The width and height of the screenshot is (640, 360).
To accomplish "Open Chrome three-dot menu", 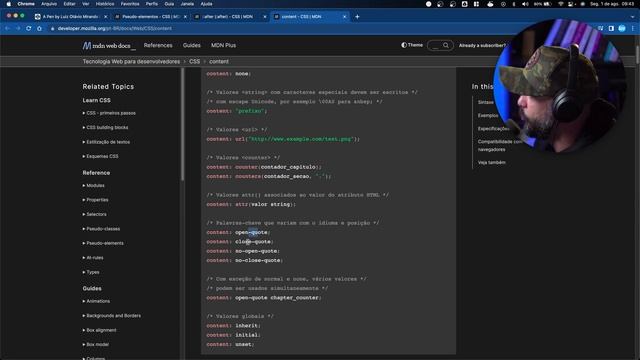I will click(x=633, y=29).
